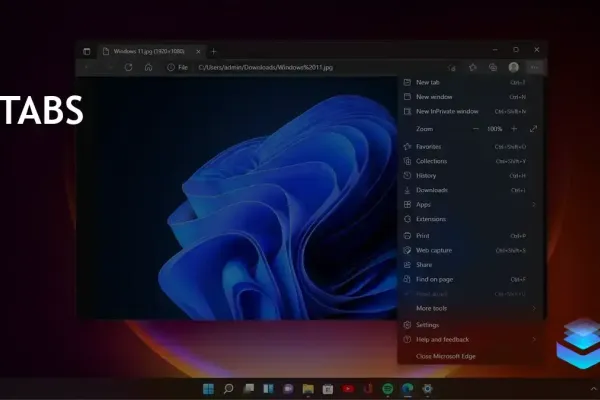Select Web capture in the menu

click(470, 250)
